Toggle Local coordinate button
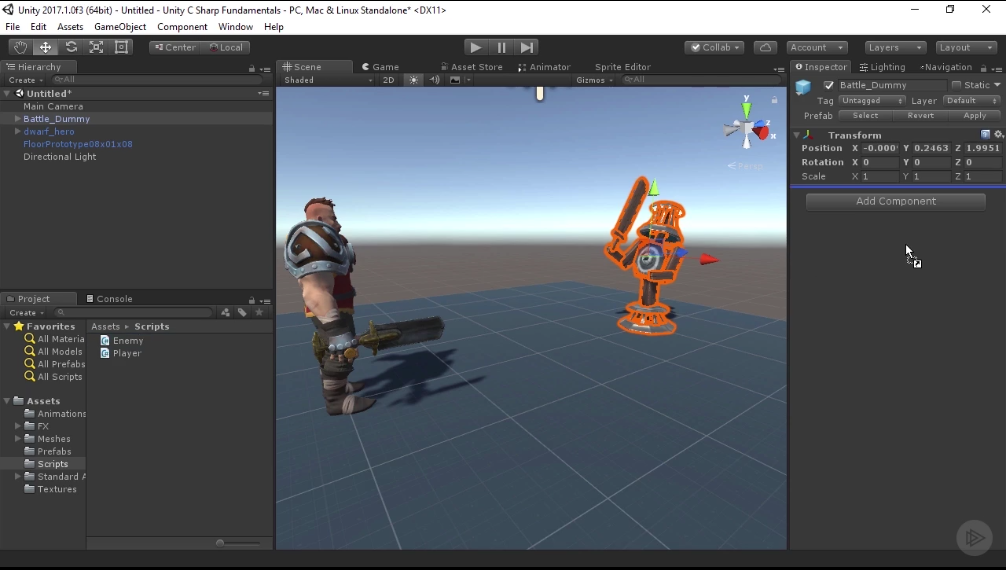Screen dimensions: 1006x570 point(226,48)
